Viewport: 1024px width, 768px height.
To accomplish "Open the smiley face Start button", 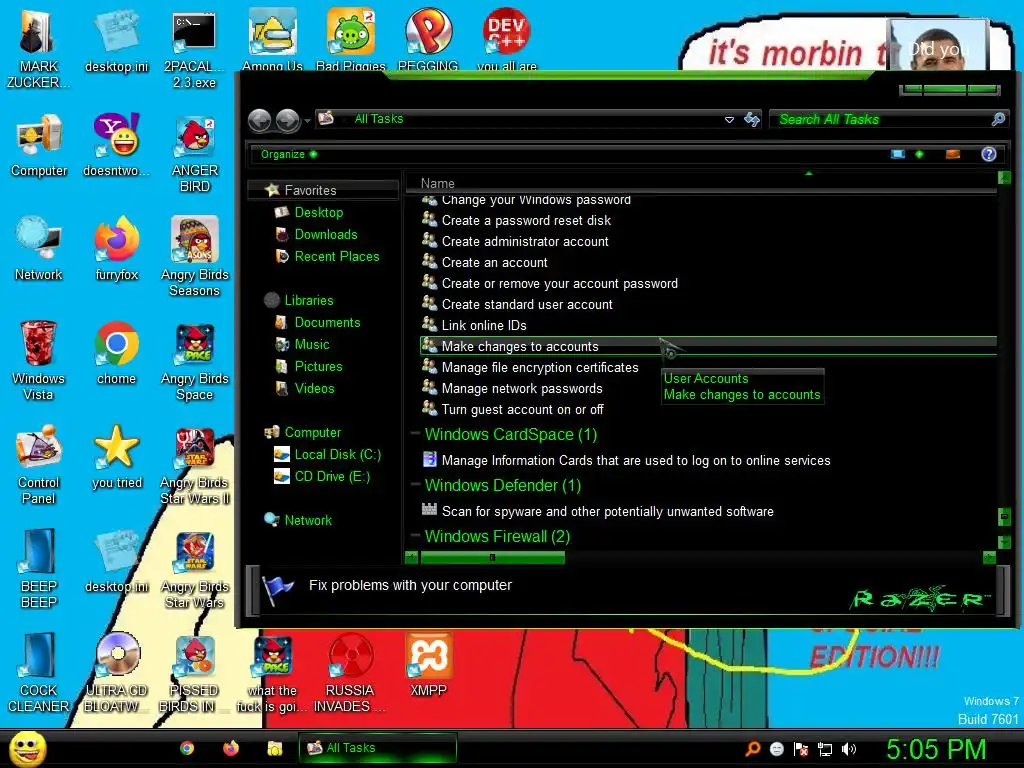I will click(27, 748).
